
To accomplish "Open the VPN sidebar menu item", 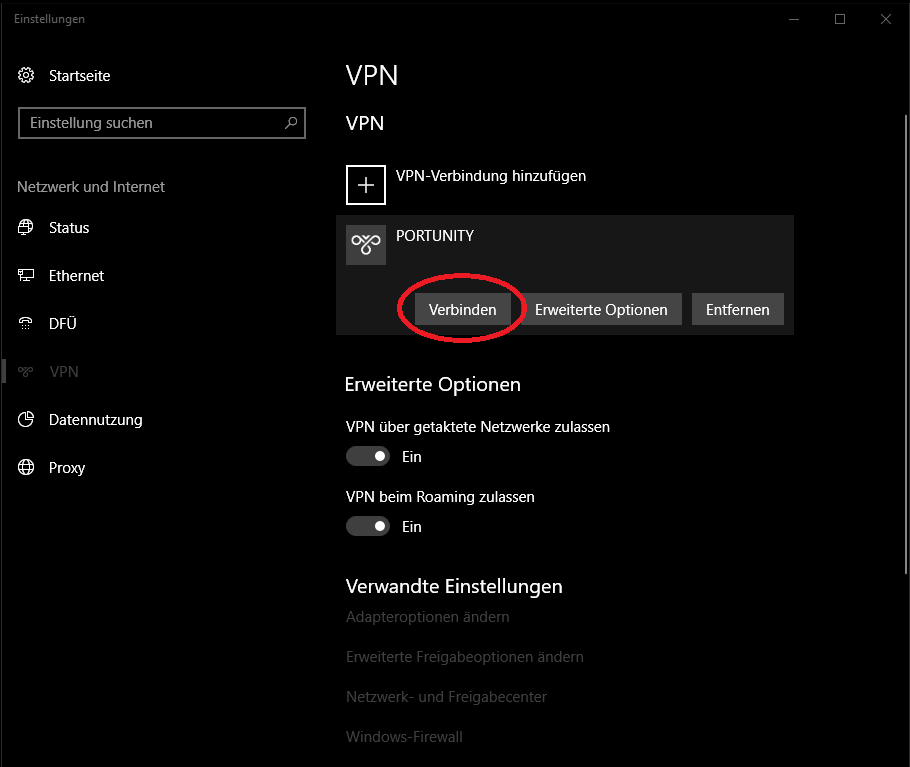I will click(x=63, y=372).
